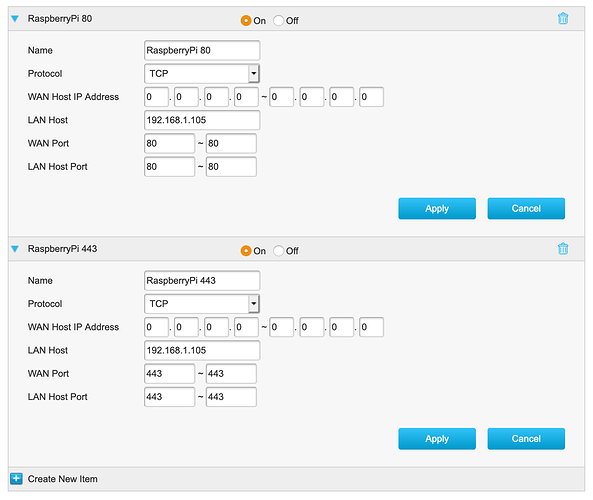Viewport: 593px width, 500px height.
Task: Apply changes to RaspberryPi 80 rule
Action: (437, 208)
